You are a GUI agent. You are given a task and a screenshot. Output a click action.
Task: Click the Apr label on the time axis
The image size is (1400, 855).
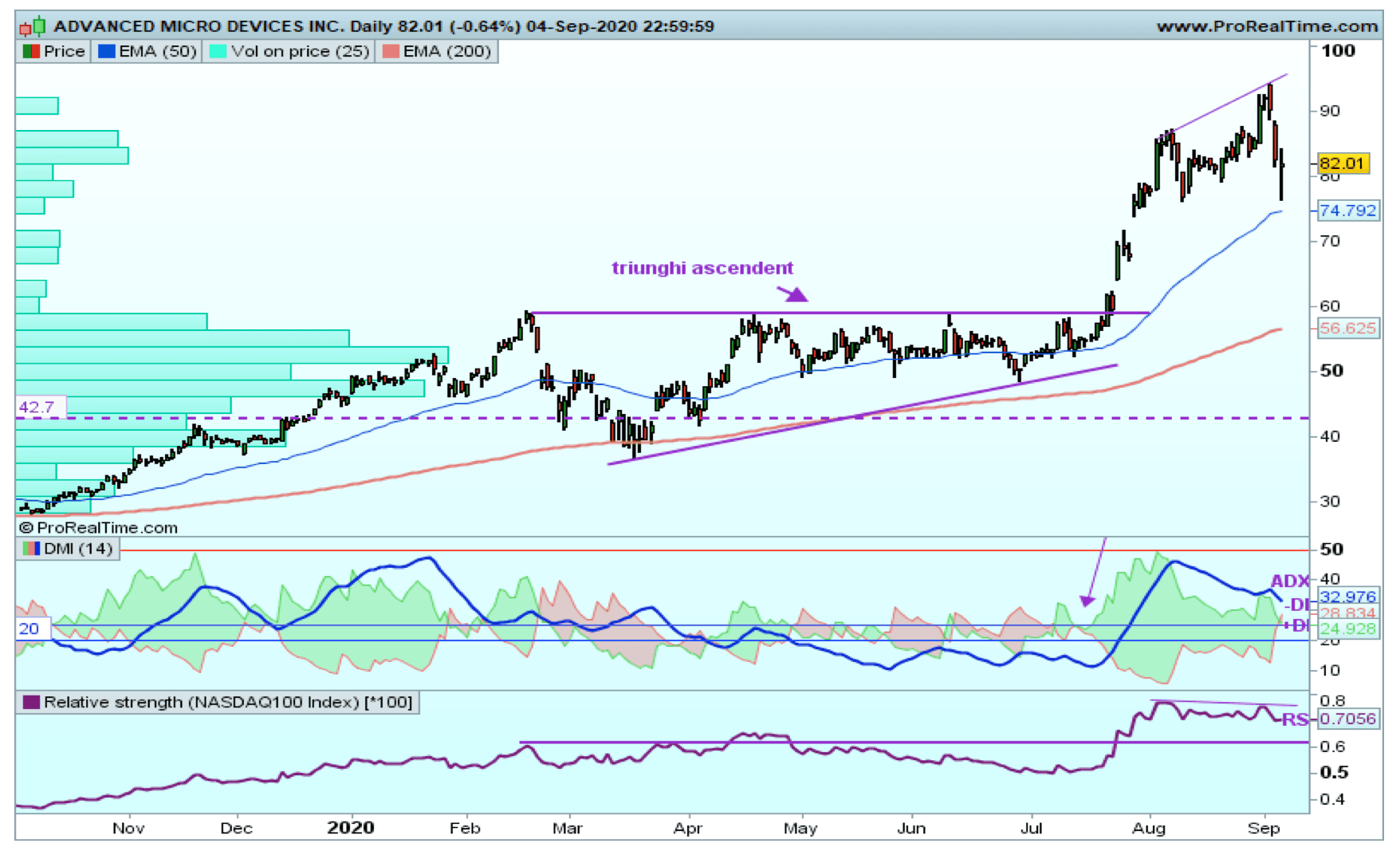(688, 828)
